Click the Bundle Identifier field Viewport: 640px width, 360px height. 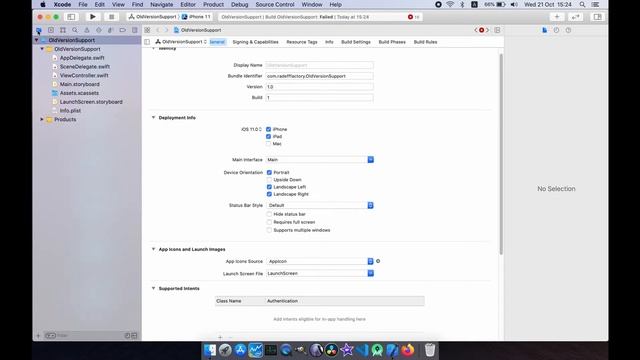[320, 76]
